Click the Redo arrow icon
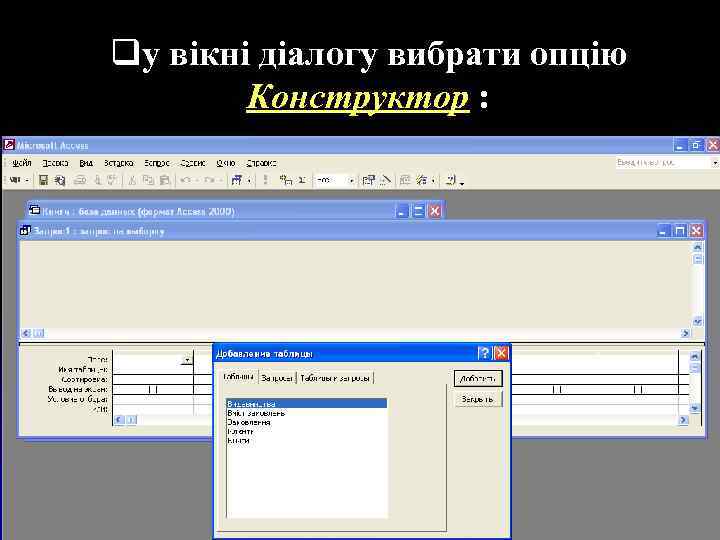The height and width of the screenshot is (540, 720). tap(209, 180)
